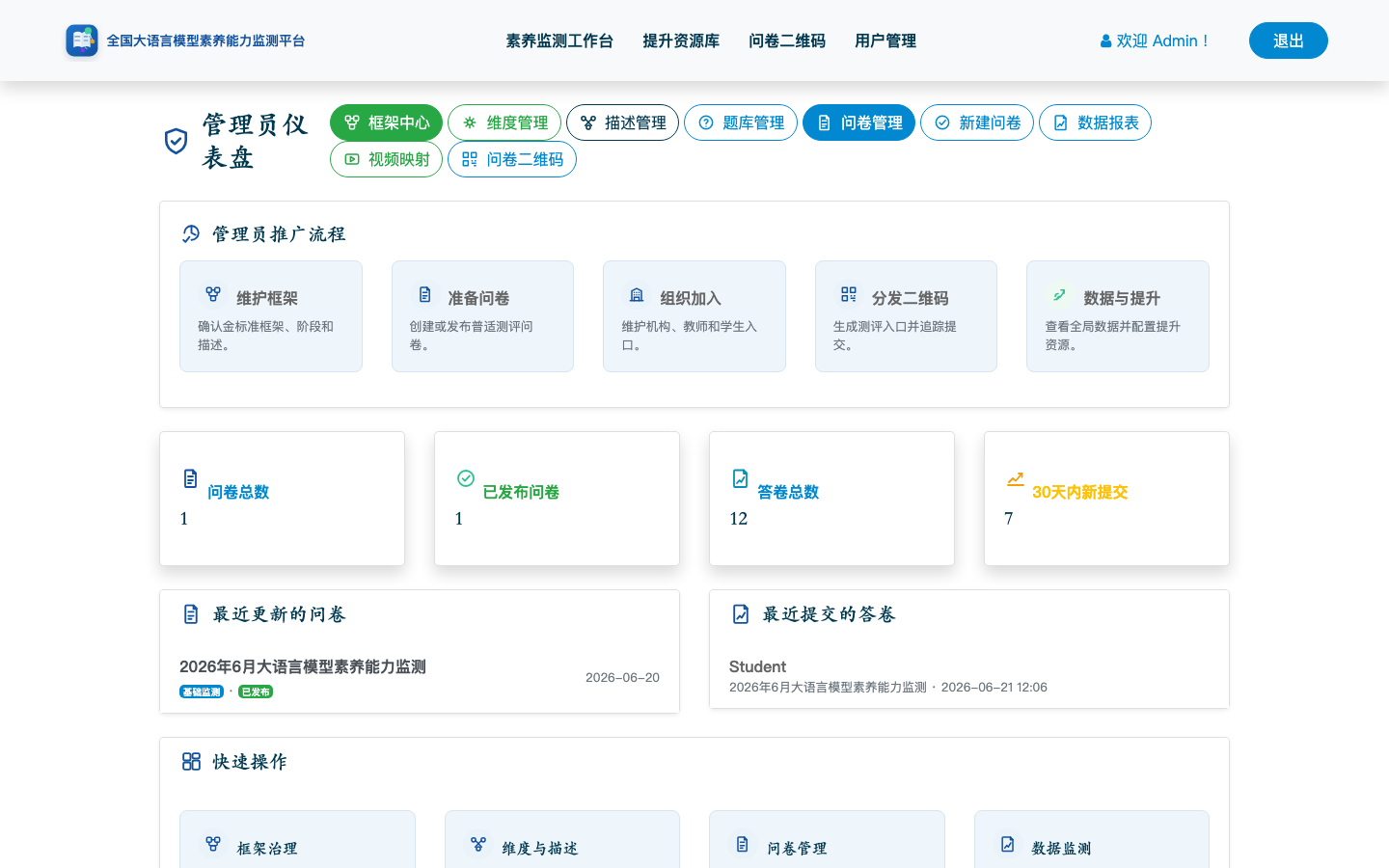Open the 视频映射 pill tab
This screenshot has height=868, width=1389.
tap(386, 159)
